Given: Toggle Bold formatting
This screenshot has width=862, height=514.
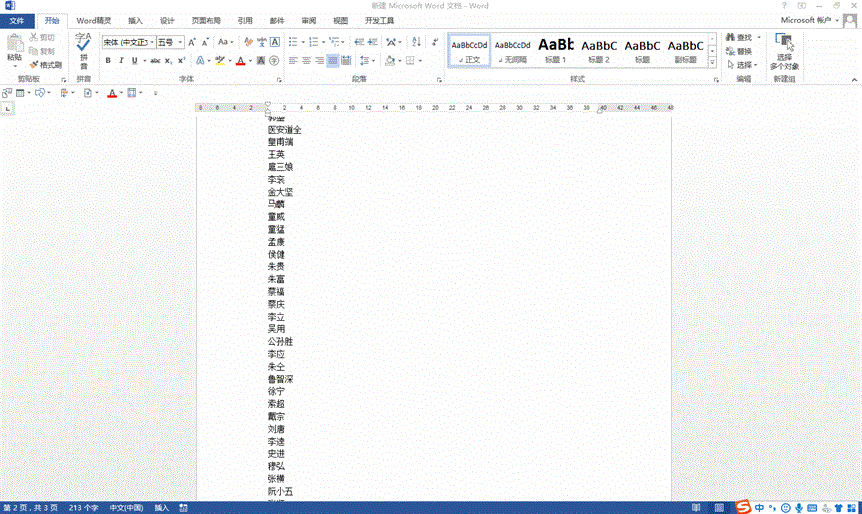Looking at the screenshot, I should point(108,61).
